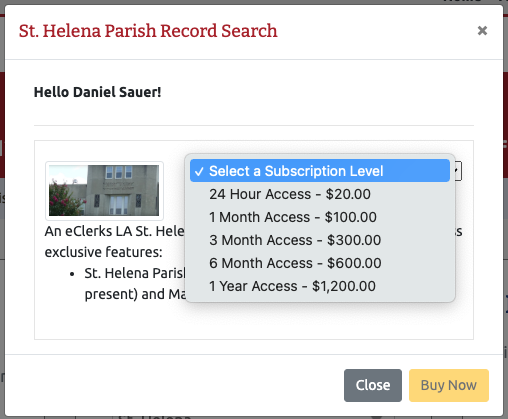The width and height of the screenshot is (508, 419).
Task: Dismiss the dialog with the X icon
Action: pos(482,31)
